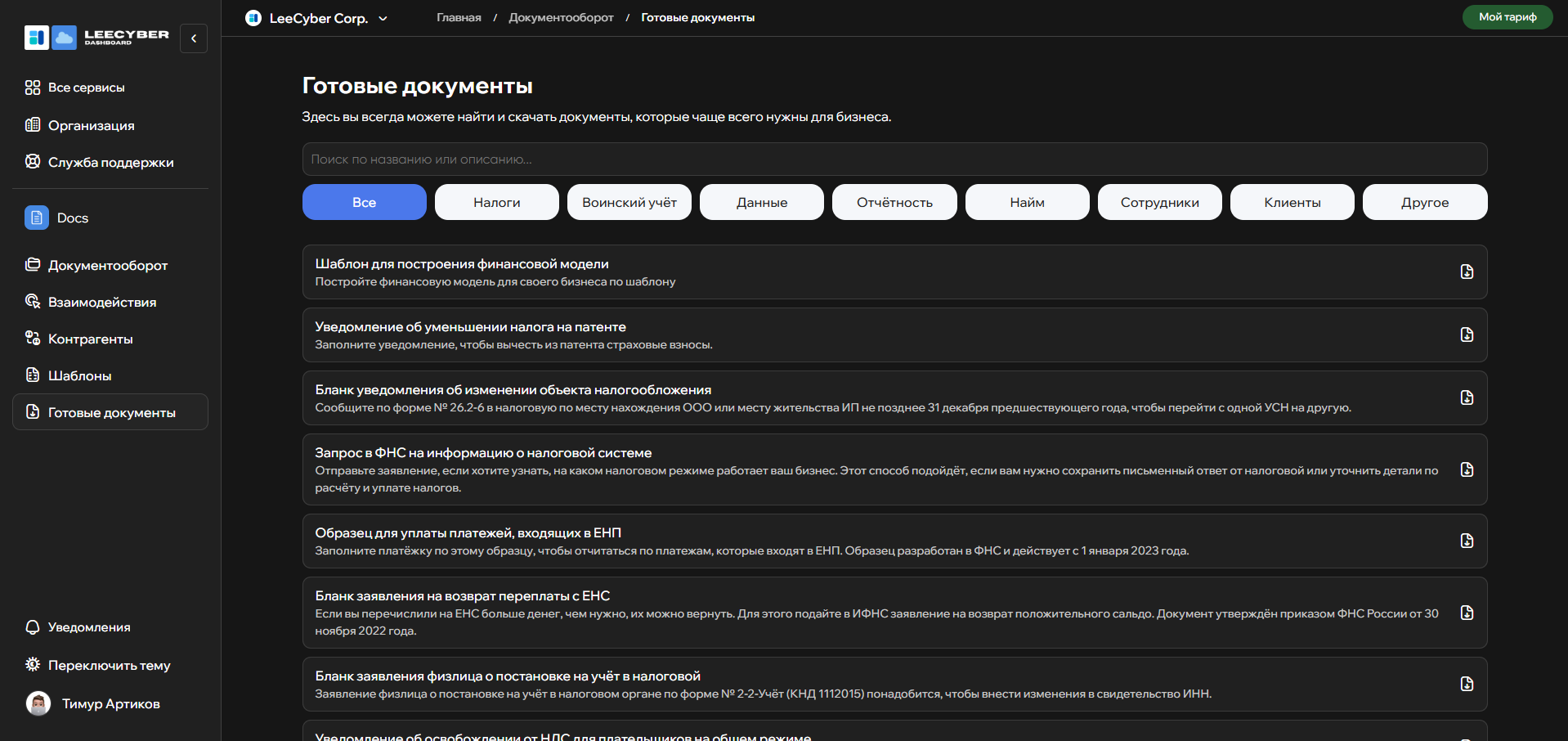The width and height of the screenshot is (1568, 741).
Task: Click the document search input field
Action: pyautogui.click(x=894, y=159)
